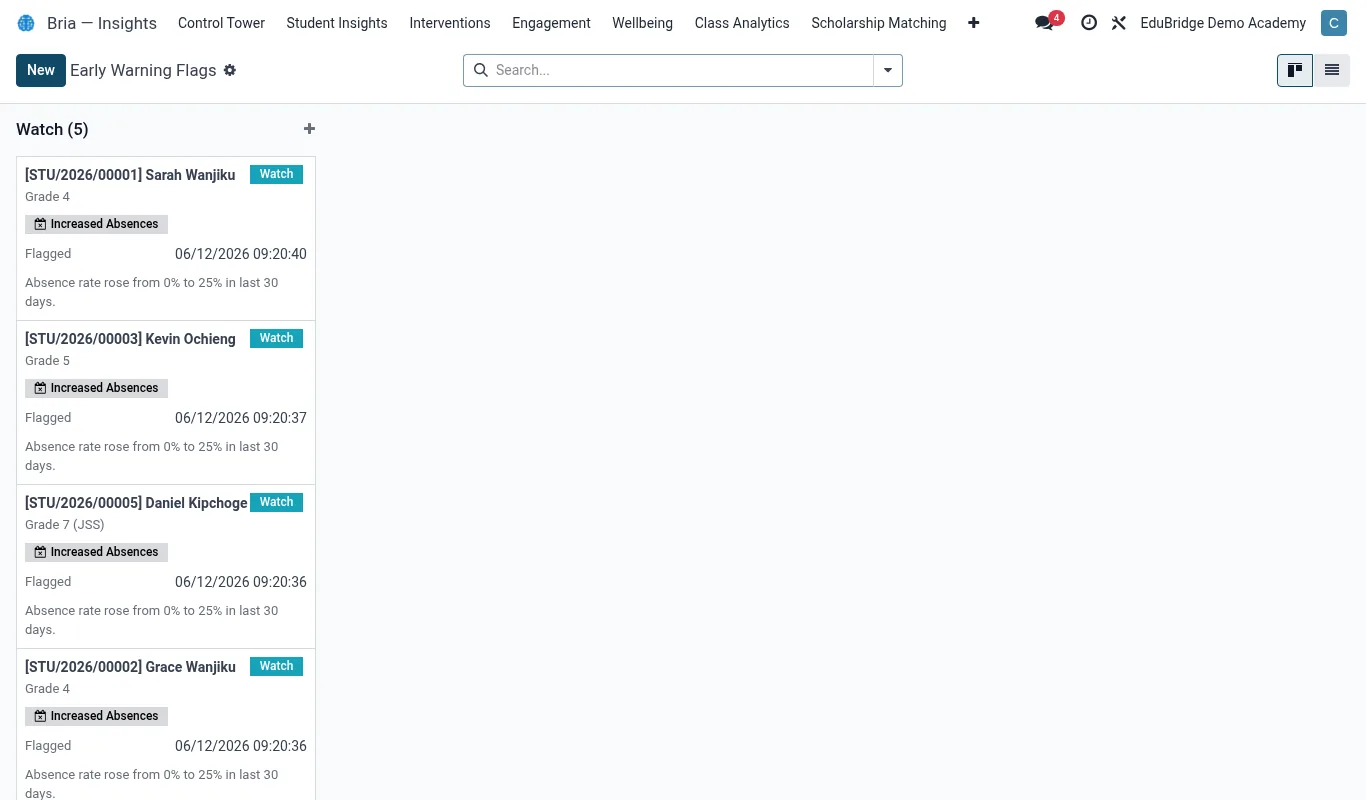Open the Interventions menu
The width and height of the screenshot is (1366, 800).
click(450, 23)
